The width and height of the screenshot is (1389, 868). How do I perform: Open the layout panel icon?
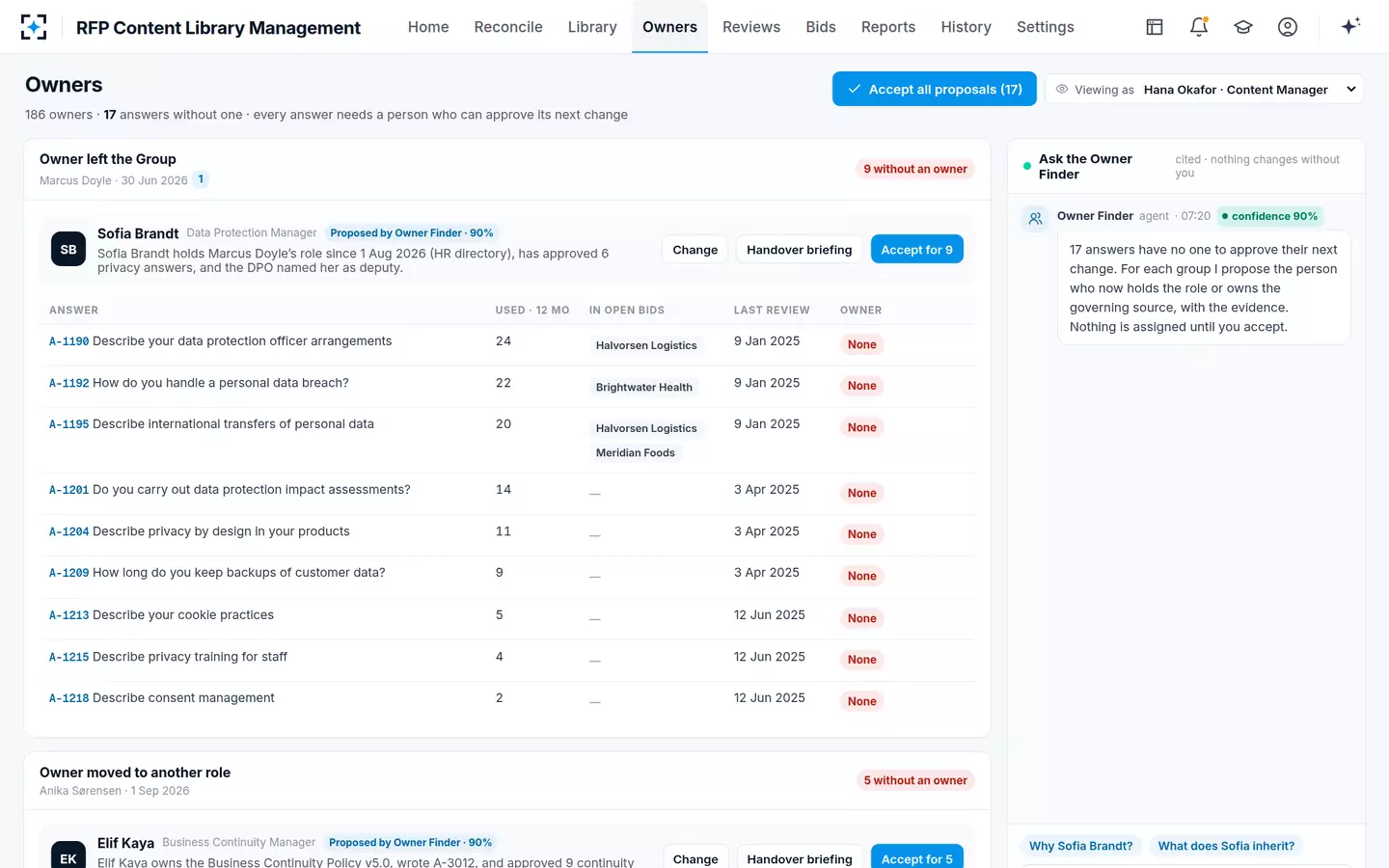(1155, 27)
